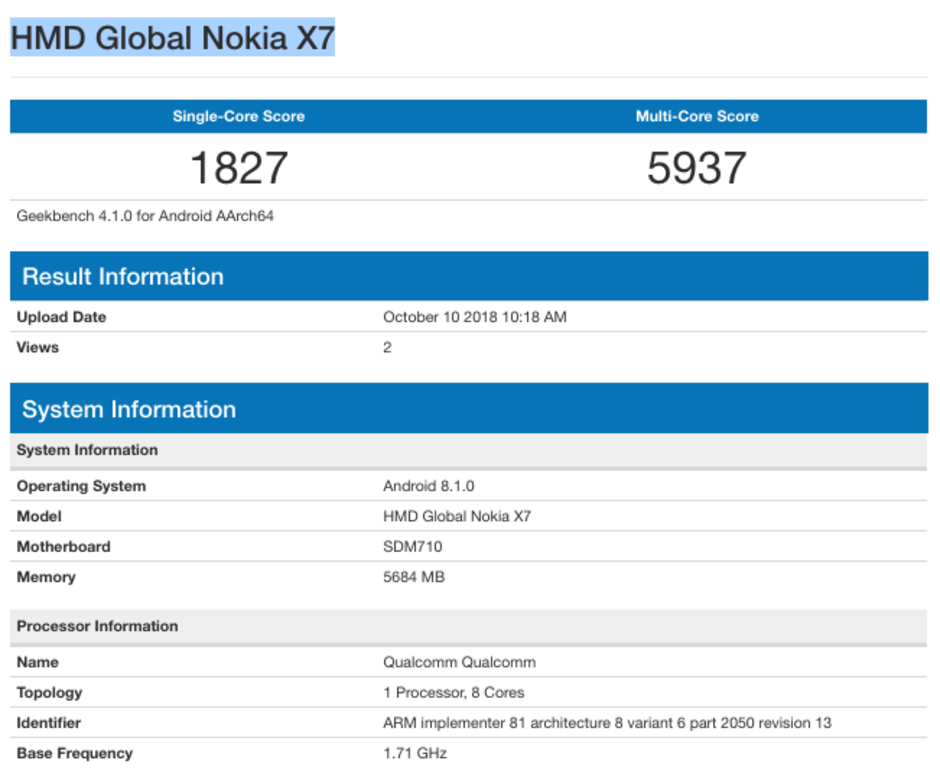Click the Android 8.1.0 operating system value
Image resolution: width=940 pixels, height=780 pixels.
pyautogui.click(x=428, y=486)
